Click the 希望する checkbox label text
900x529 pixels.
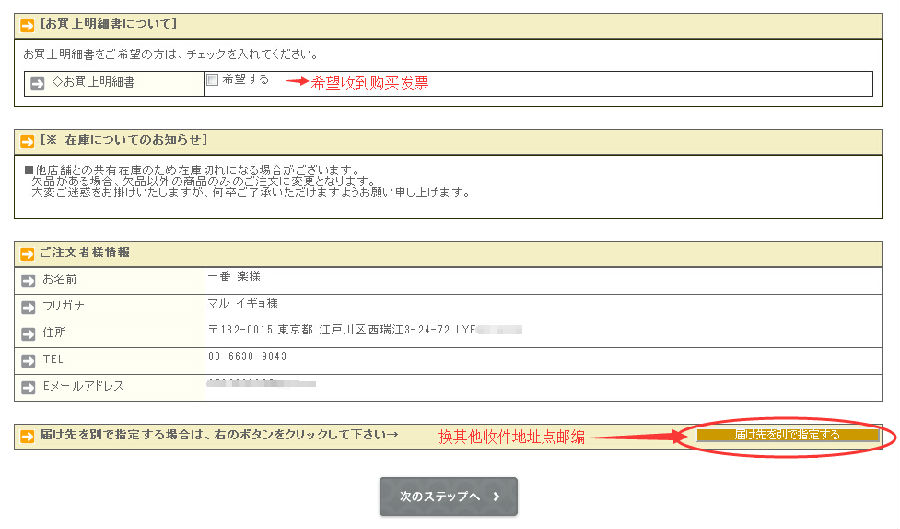point(245,80)
